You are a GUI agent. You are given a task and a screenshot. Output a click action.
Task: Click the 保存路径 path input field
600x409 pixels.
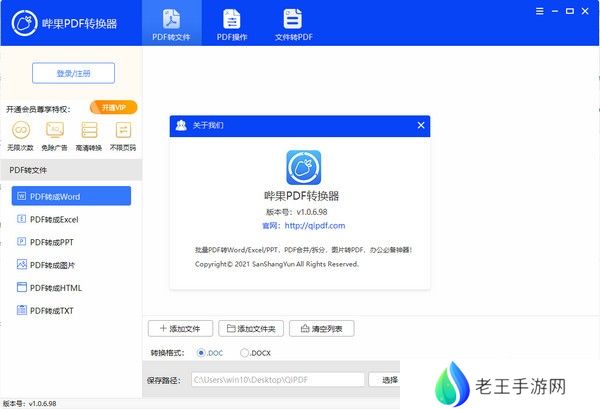(278, 380)
